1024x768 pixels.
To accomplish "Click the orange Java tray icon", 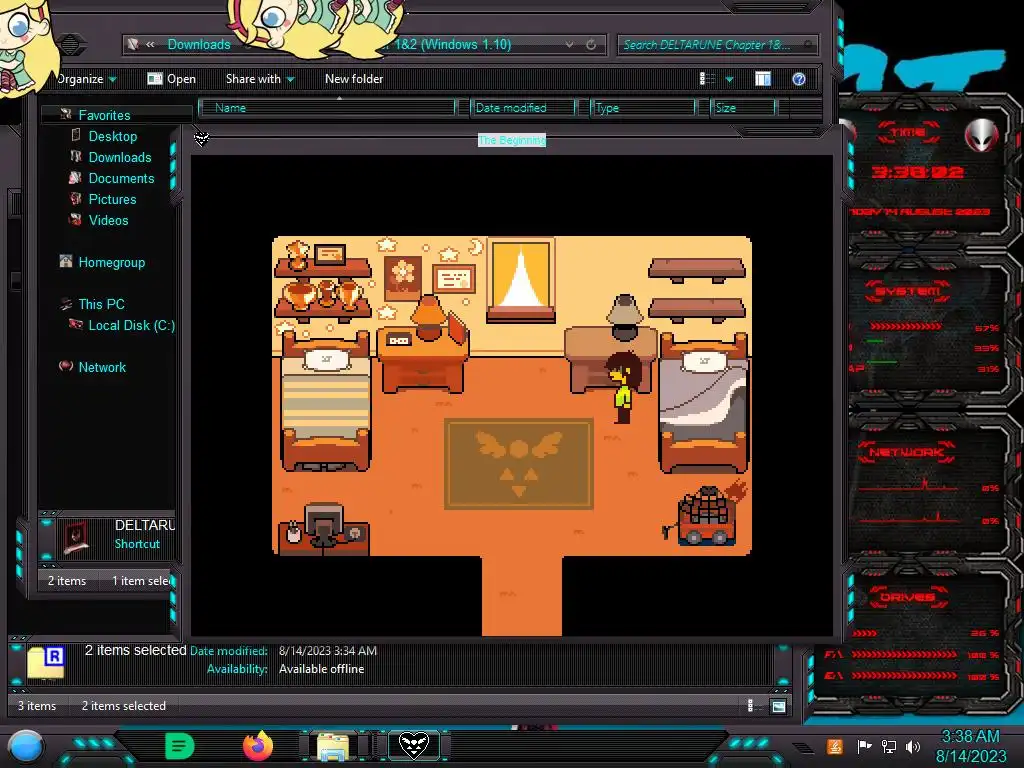I will 834,746.
